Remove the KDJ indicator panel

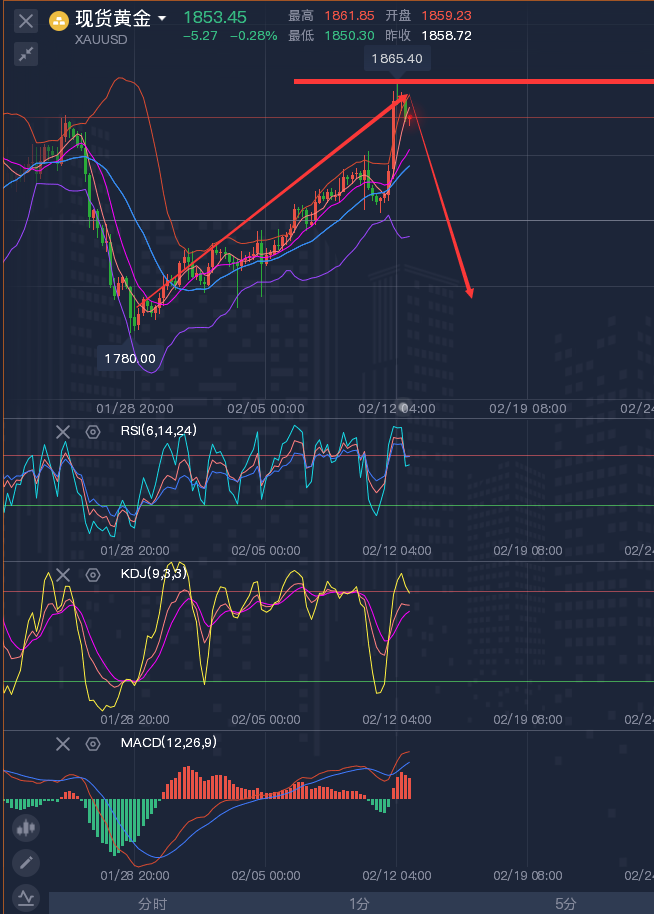point(63,574)
